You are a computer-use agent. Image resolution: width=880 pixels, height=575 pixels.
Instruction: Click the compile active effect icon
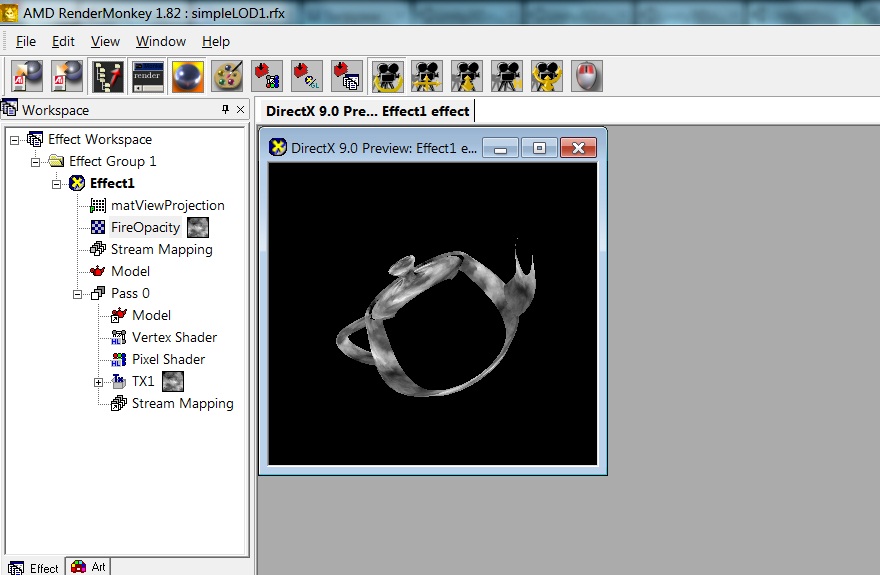coord(267,76)
